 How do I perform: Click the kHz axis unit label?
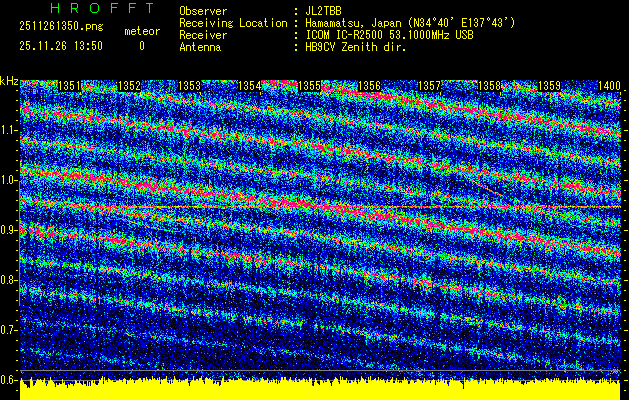click(9, 80)
